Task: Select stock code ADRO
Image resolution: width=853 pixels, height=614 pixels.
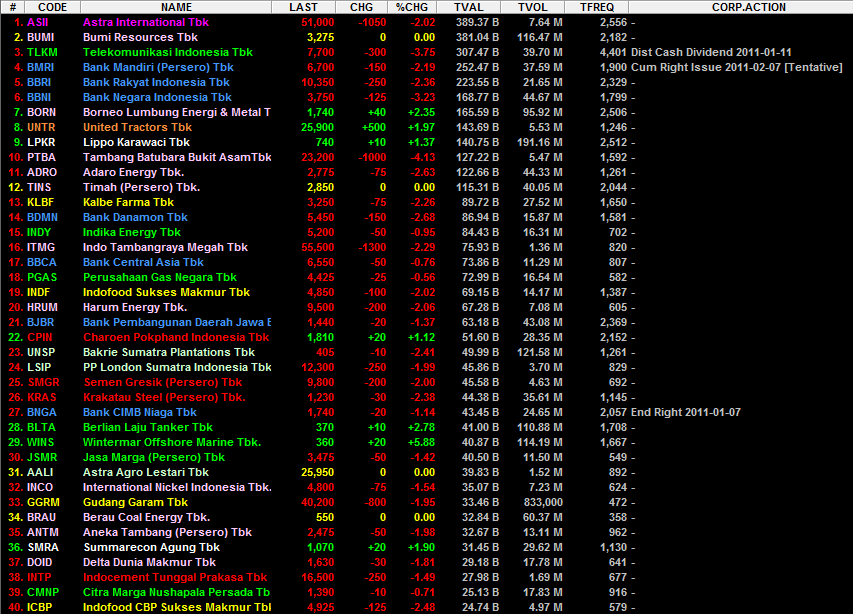Action: (x=42, y=172)
